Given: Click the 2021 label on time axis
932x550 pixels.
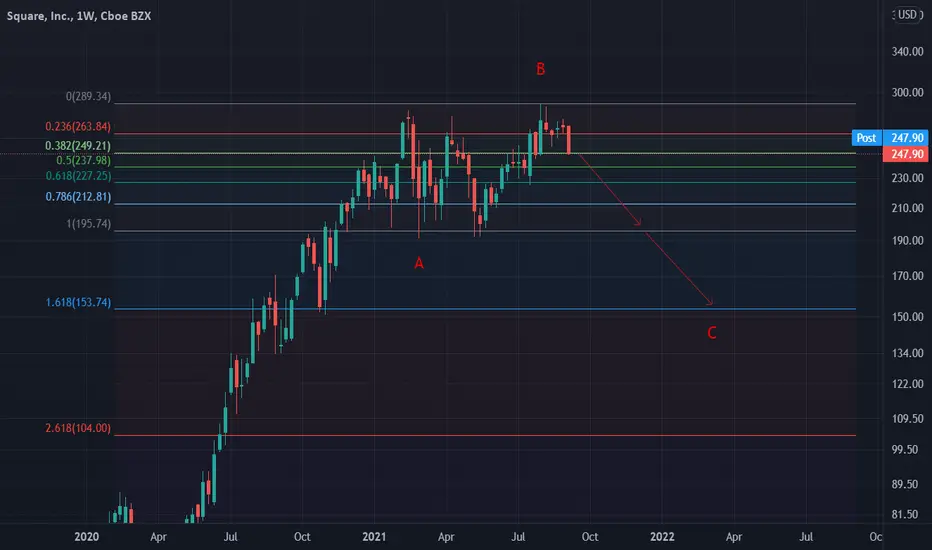Looking at the screenshot, I should tap(374, 537).
